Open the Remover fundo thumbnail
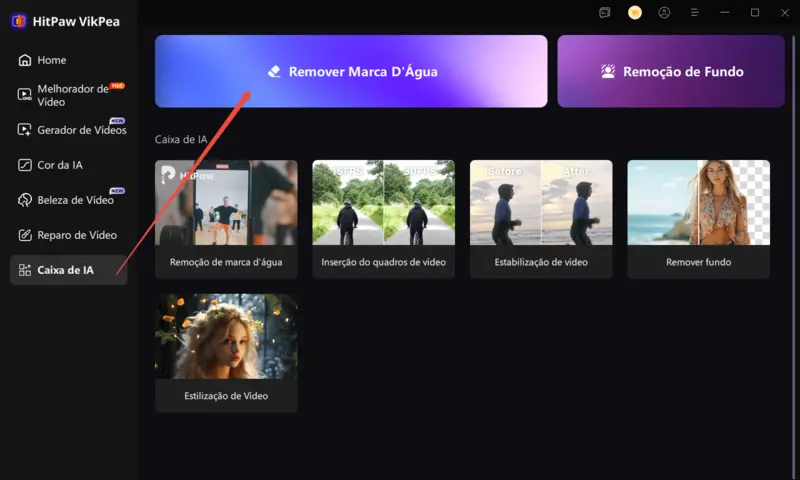 [698, 203]
